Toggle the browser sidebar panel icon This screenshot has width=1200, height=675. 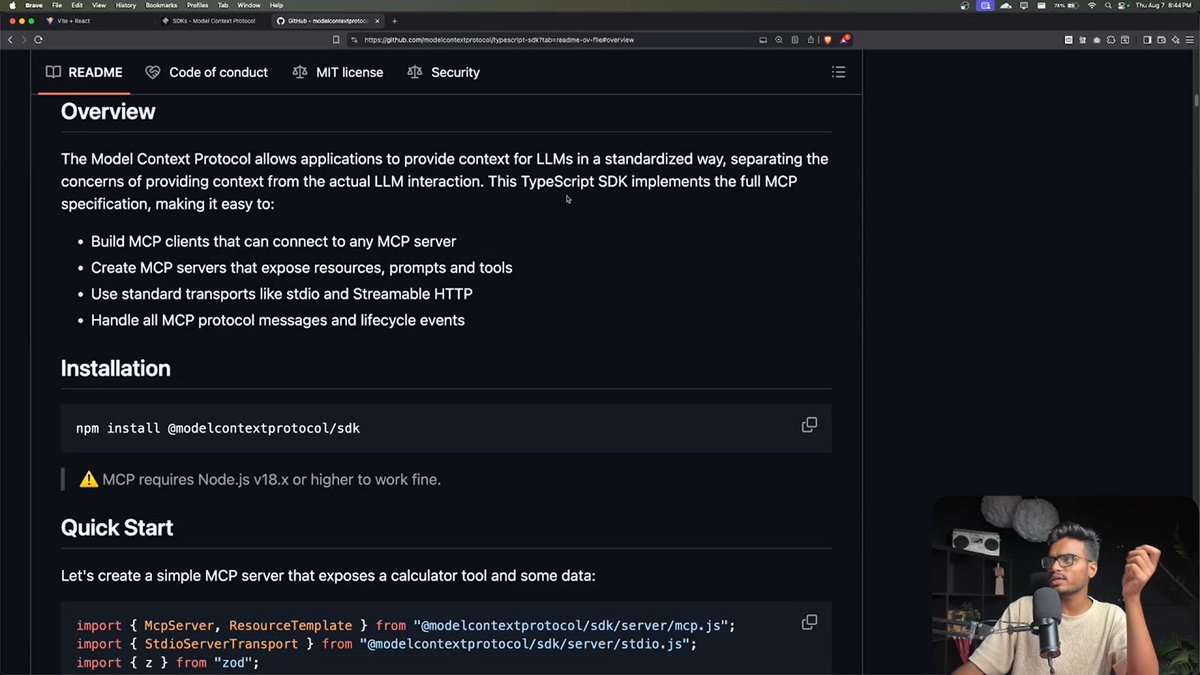[1147, 40]
